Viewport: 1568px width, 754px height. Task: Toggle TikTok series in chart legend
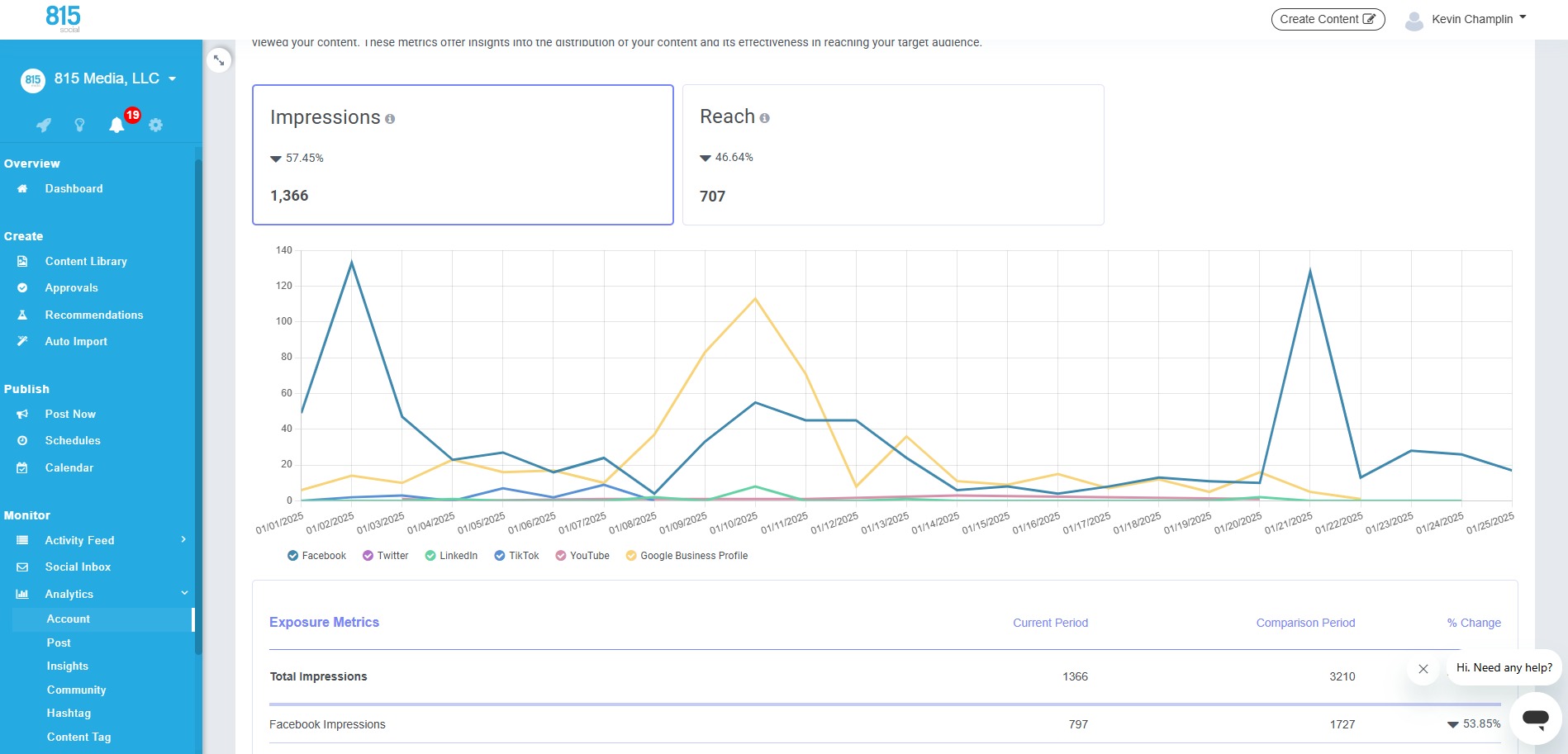pyautogui.click(x=516, y=556)
